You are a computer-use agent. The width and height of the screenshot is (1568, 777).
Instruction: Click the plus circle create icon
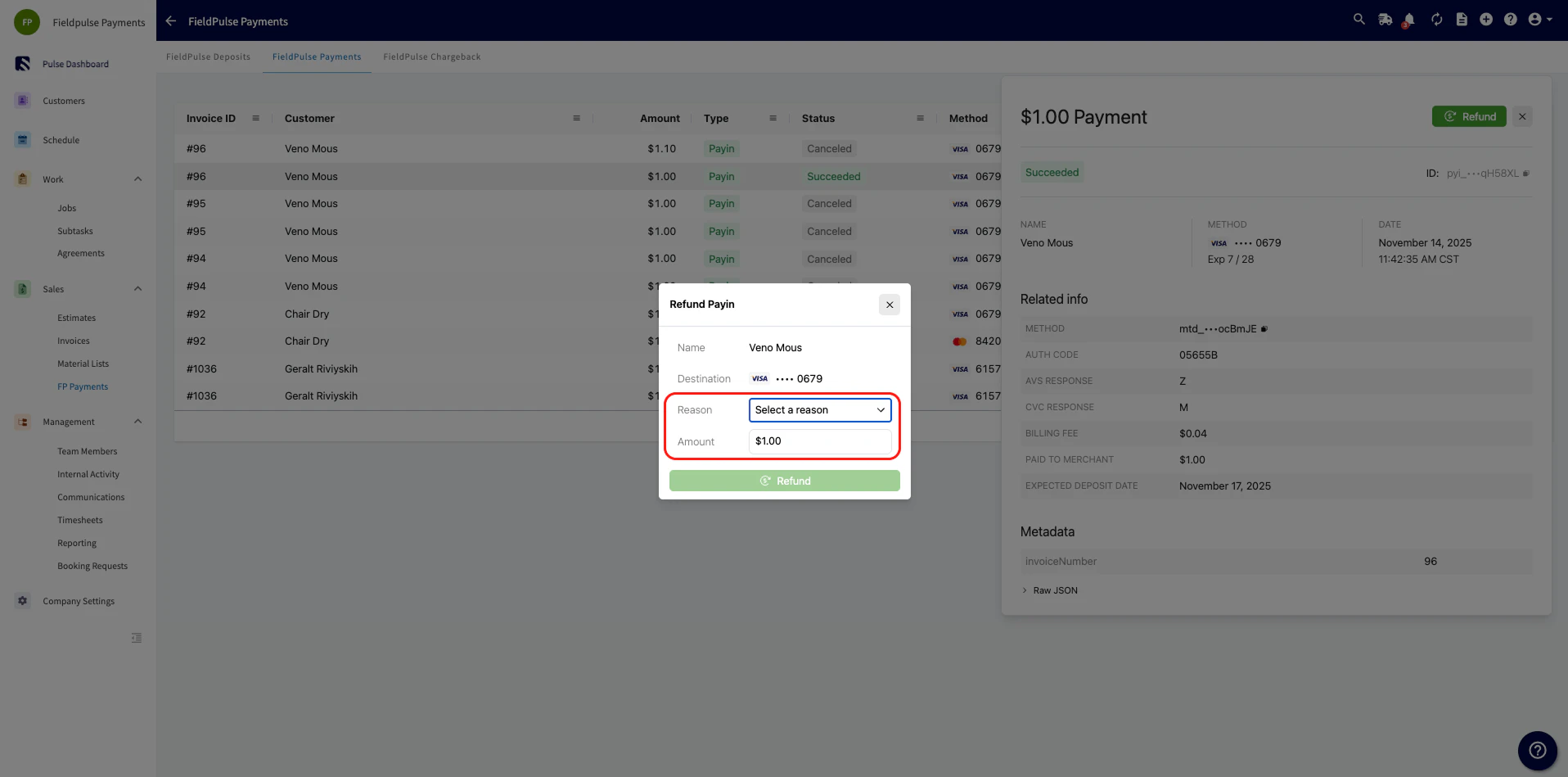(x=1486, y=19)
